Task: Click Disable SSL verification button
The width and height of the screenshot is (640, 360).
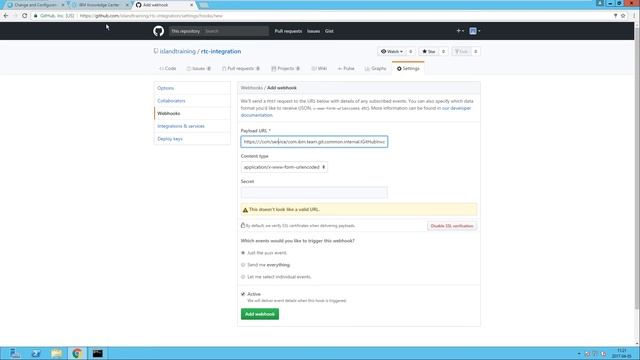Action: click(452, 226)
